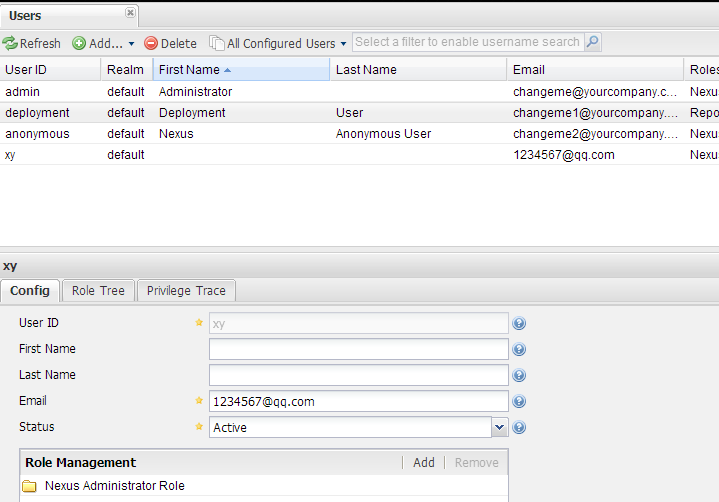Click the changeme1@yourcompany email cell
This screenshot has width=719, height=502.
pyautogui.click(x=595, y=113)
